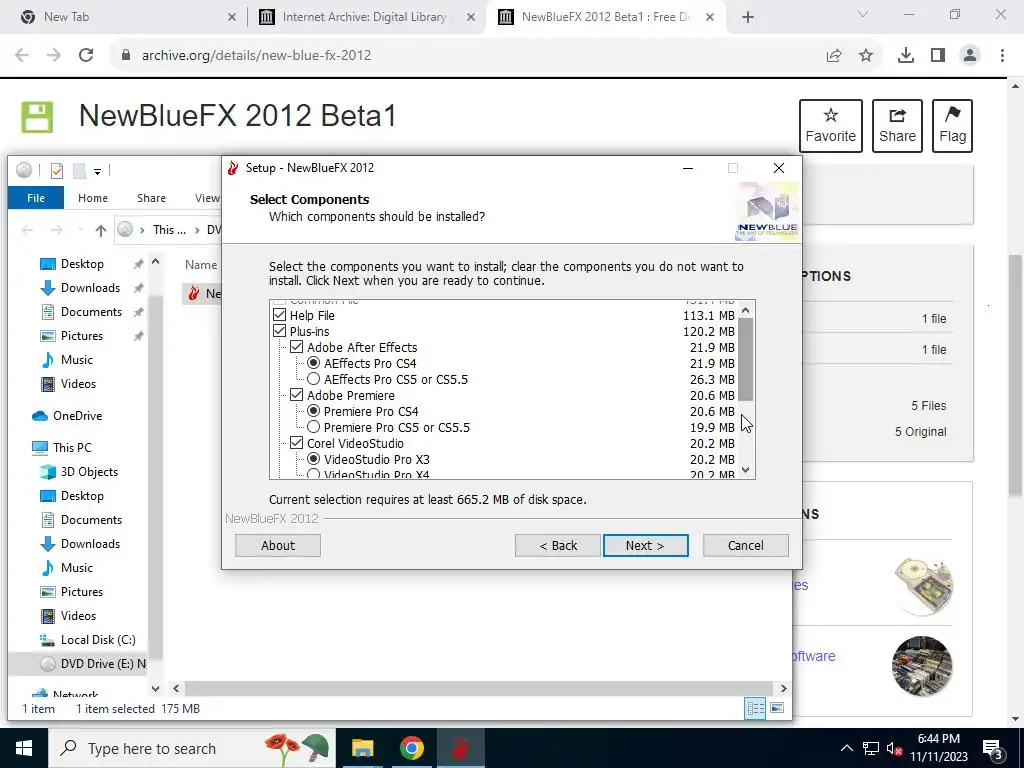Image resolution: width=1024 pixels, height=768 pixels.
Task: Click Videos icon under This PC
Action: point(48,616)
